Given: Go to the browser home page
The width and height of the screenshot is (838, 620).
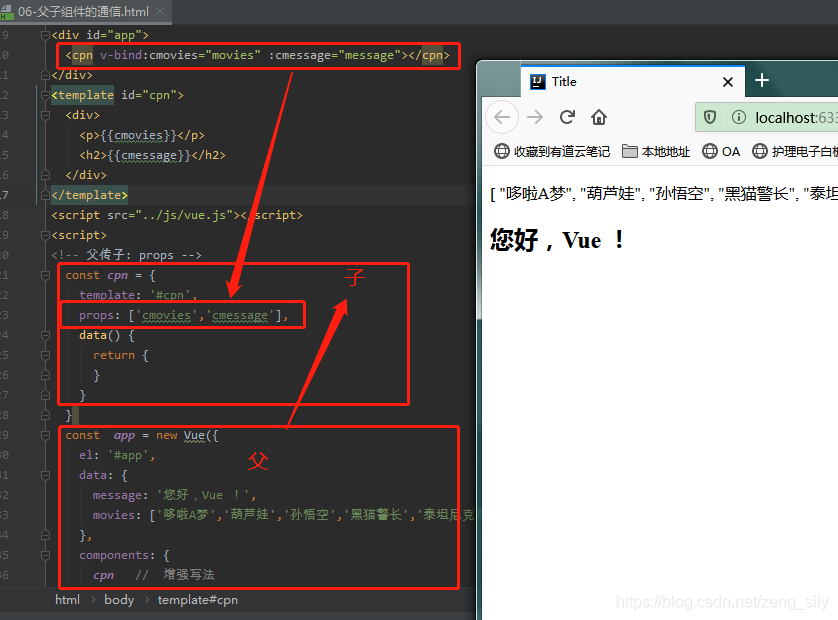Looking at the screenshot, I should (x=599, y=117).
